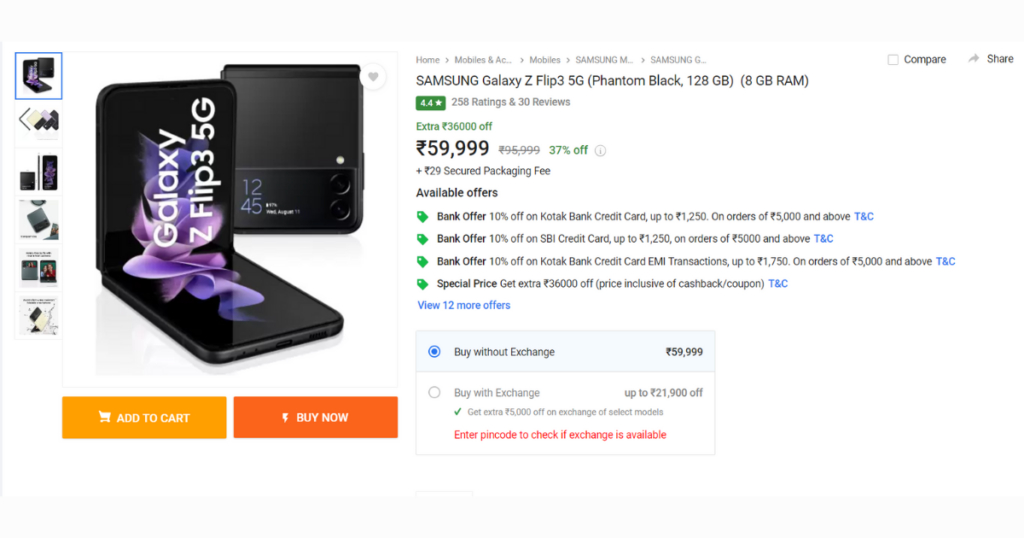1024x538 pixels.
Task: Click 258 Ratings & 30 Reviews link
Action: pos(511,102)
